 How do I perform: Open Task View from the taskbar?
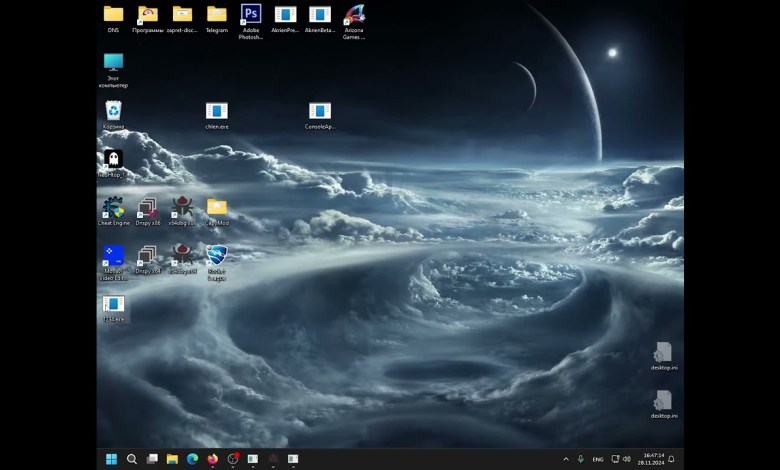coord(152,459)
